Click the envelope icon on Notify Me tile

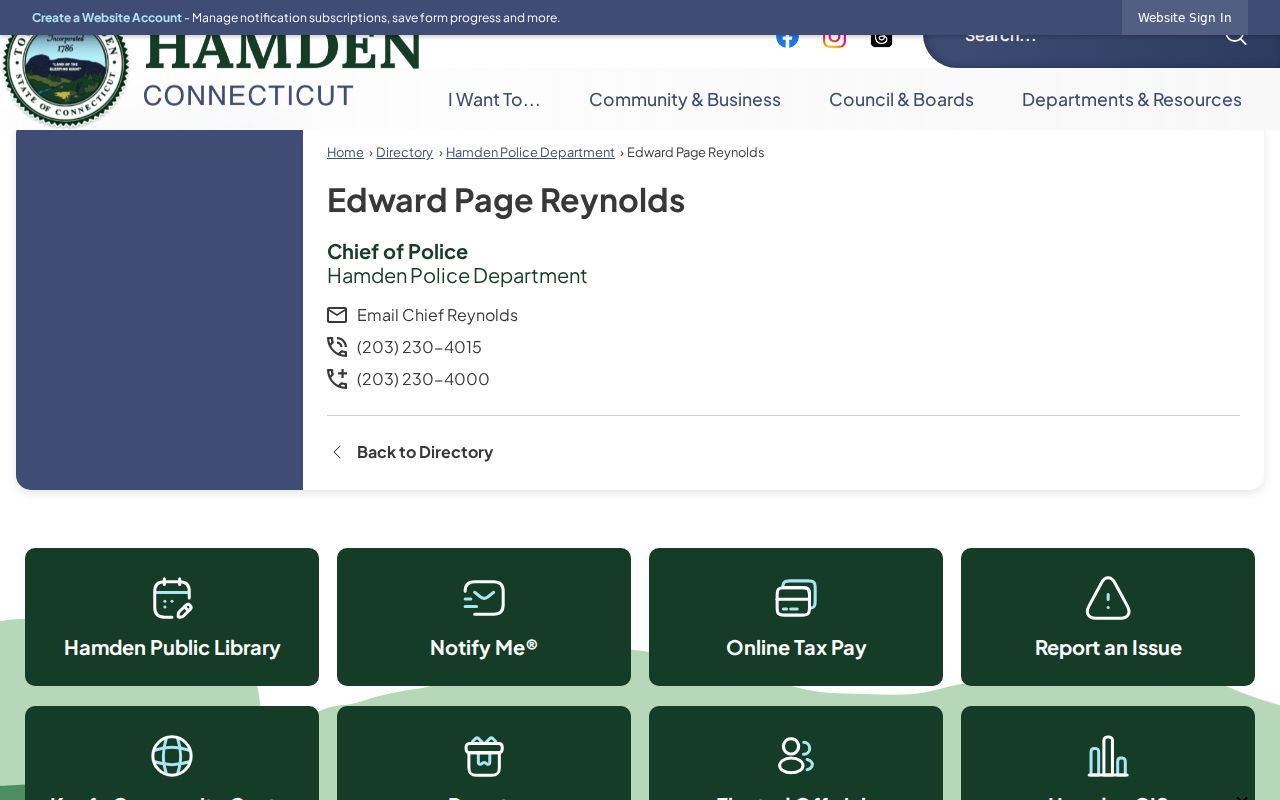click(x=484, y=598)
